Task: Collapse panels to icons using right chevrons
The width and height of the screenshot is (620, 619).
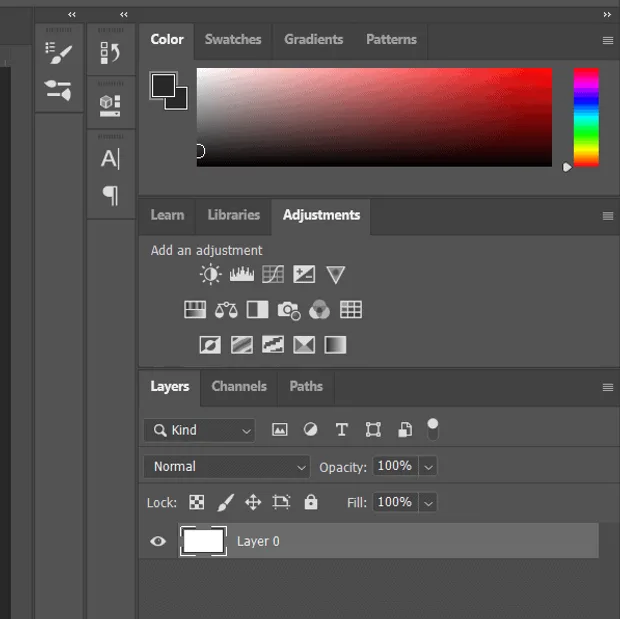Action: 607,15
